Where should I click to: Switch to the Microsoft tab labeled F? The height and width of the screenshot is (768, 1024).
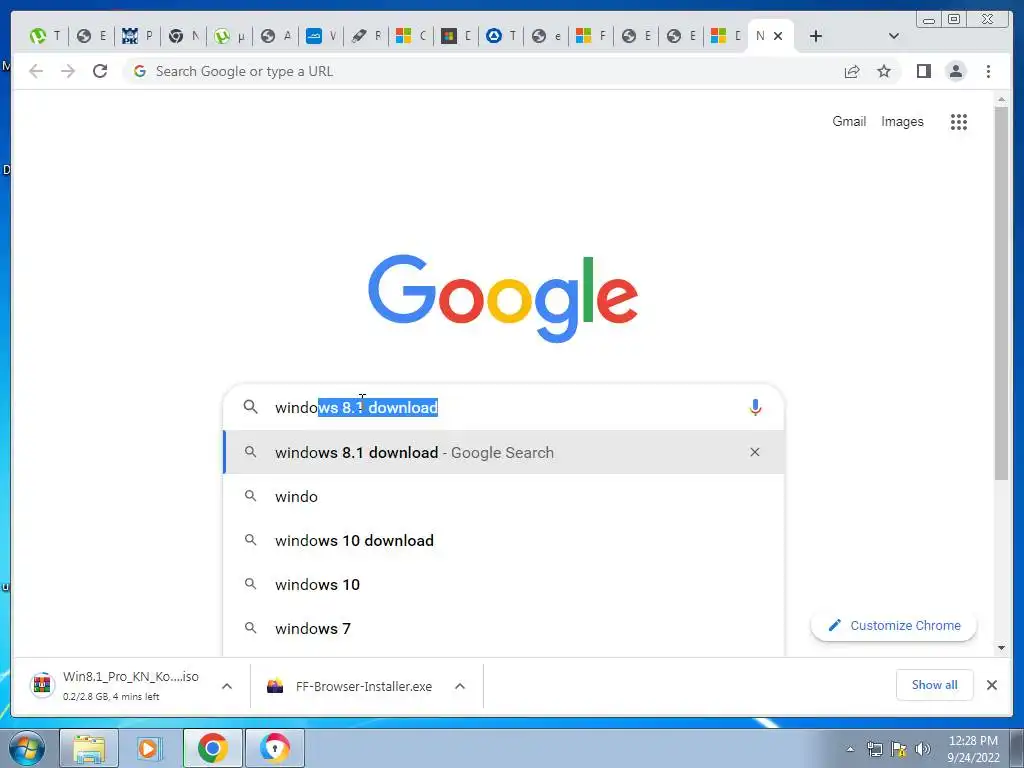pos(592,36)
